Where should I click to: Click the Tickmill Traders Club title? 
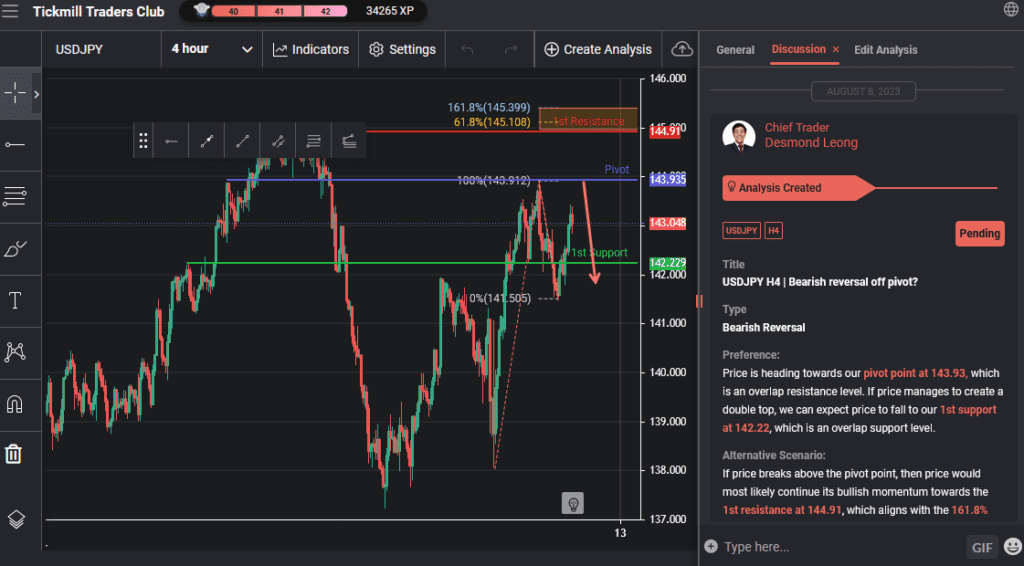[x=99, y=11]
